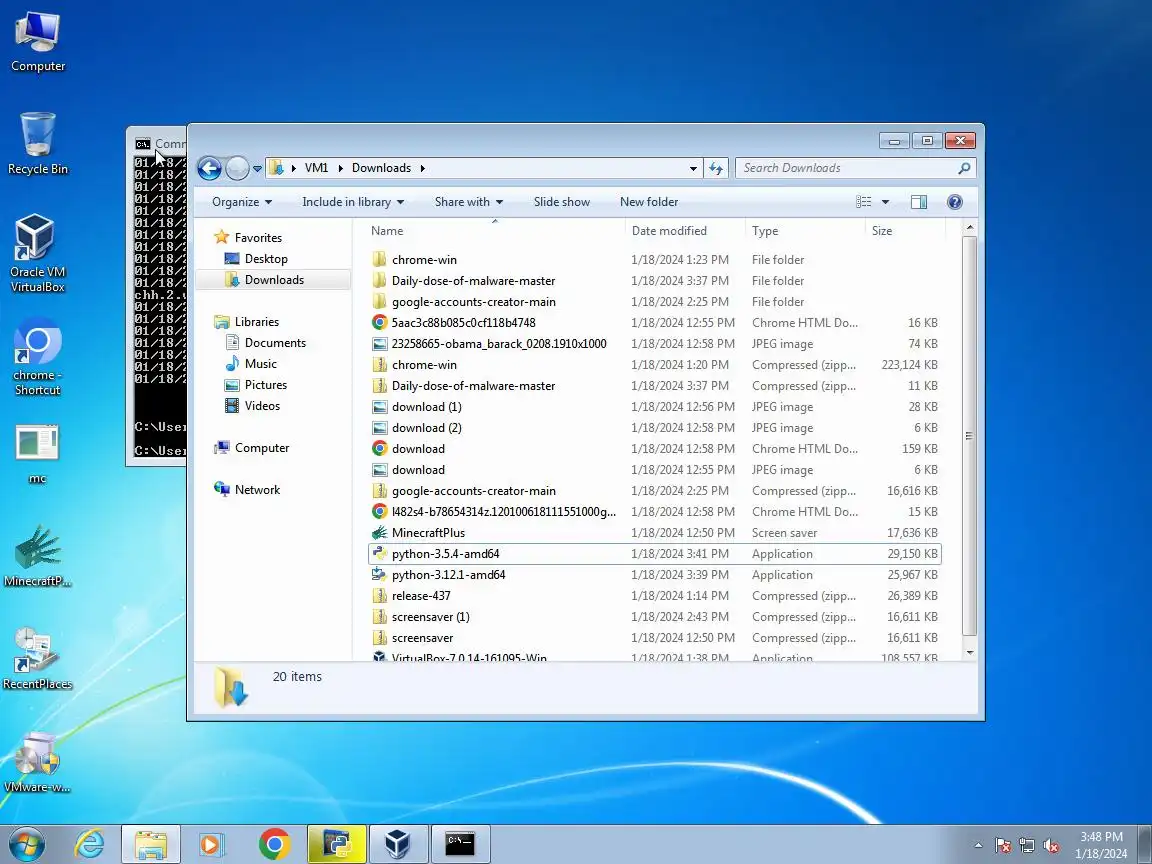Select the mc desktop icon
Image resolution: width=1152 pixels, height=864 pixels.
[x=37, y=453]
